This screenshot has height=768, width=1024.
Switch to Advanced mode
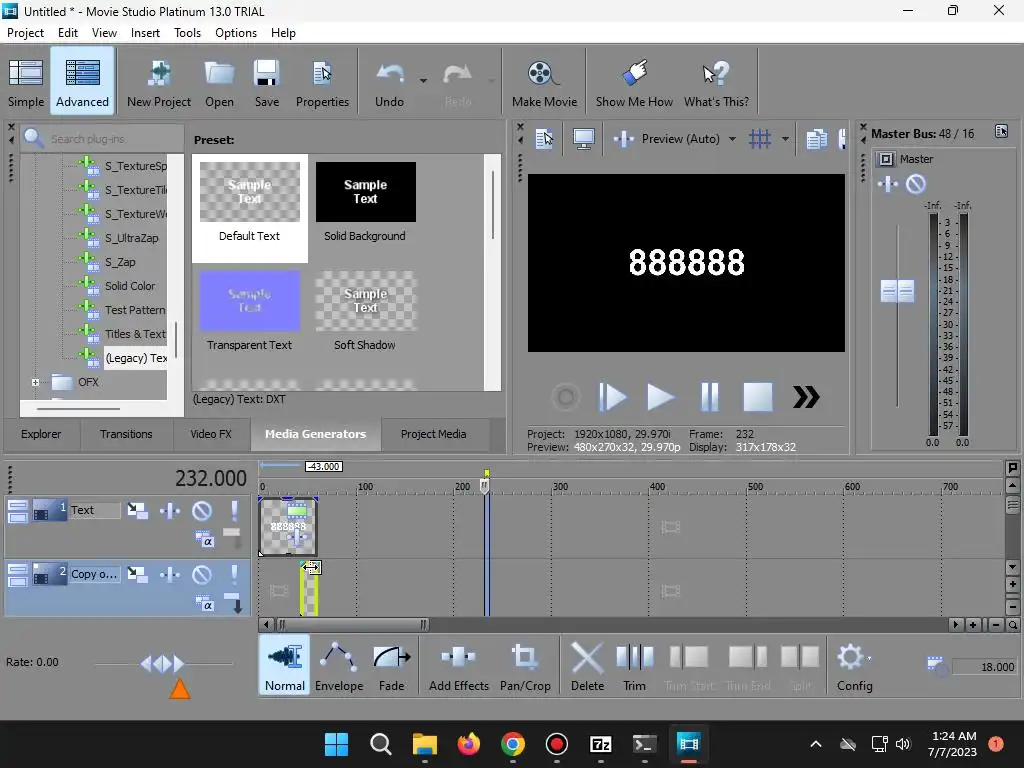pyautogui.click(x=82, y=82)
